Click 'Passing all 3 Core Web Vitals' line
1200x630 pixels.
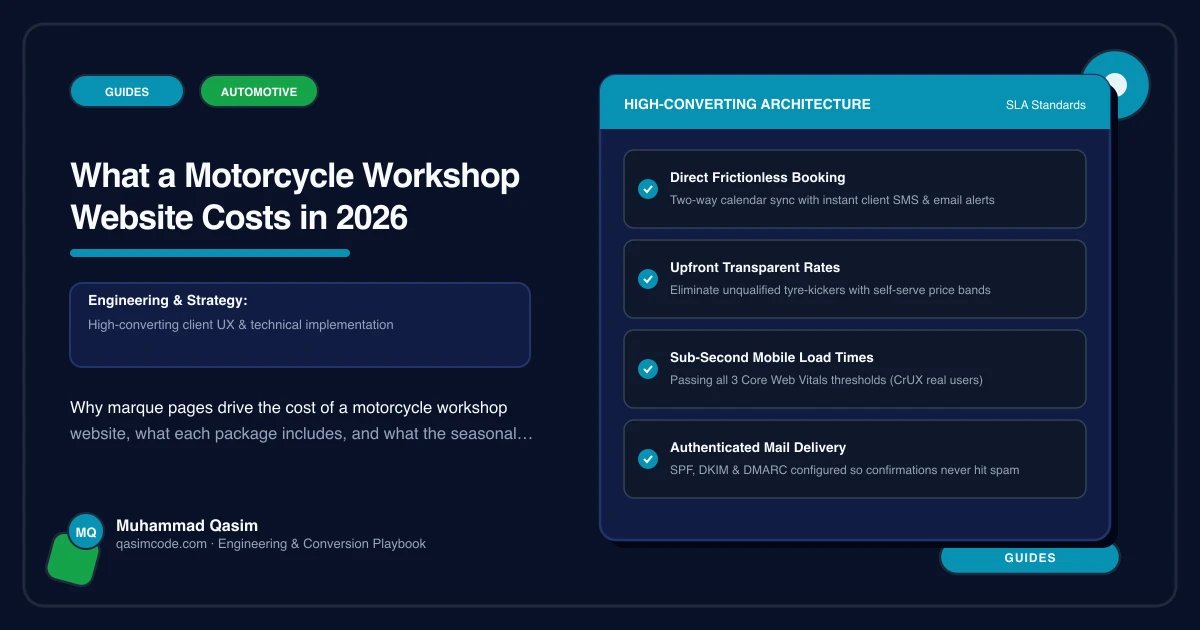coord(826,380)
